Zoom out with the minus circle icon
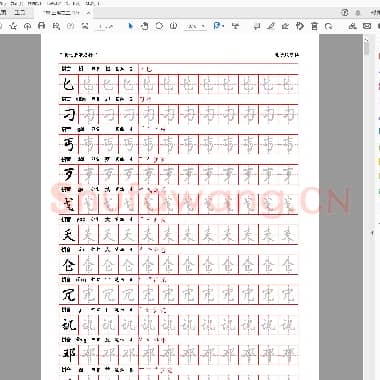This screenshot has height=380, width=380. tap(159, 26)
